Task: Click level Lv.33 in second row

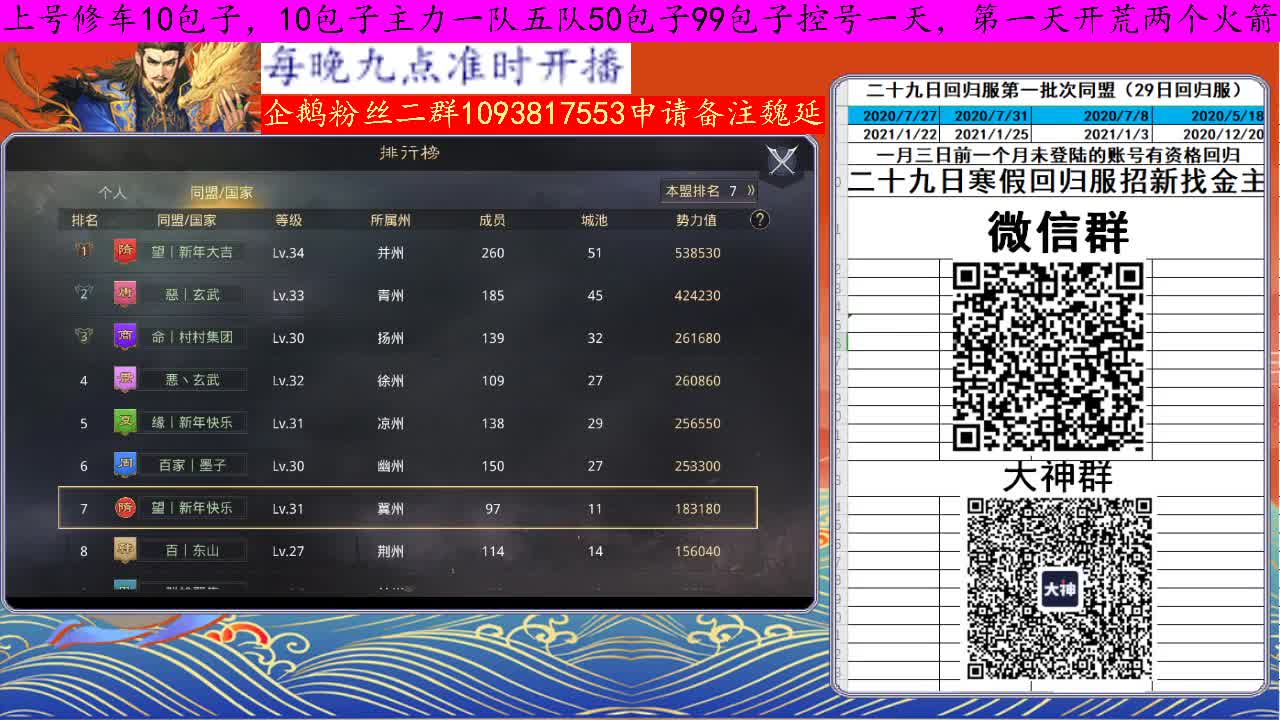Action: (x=288, y=295)
